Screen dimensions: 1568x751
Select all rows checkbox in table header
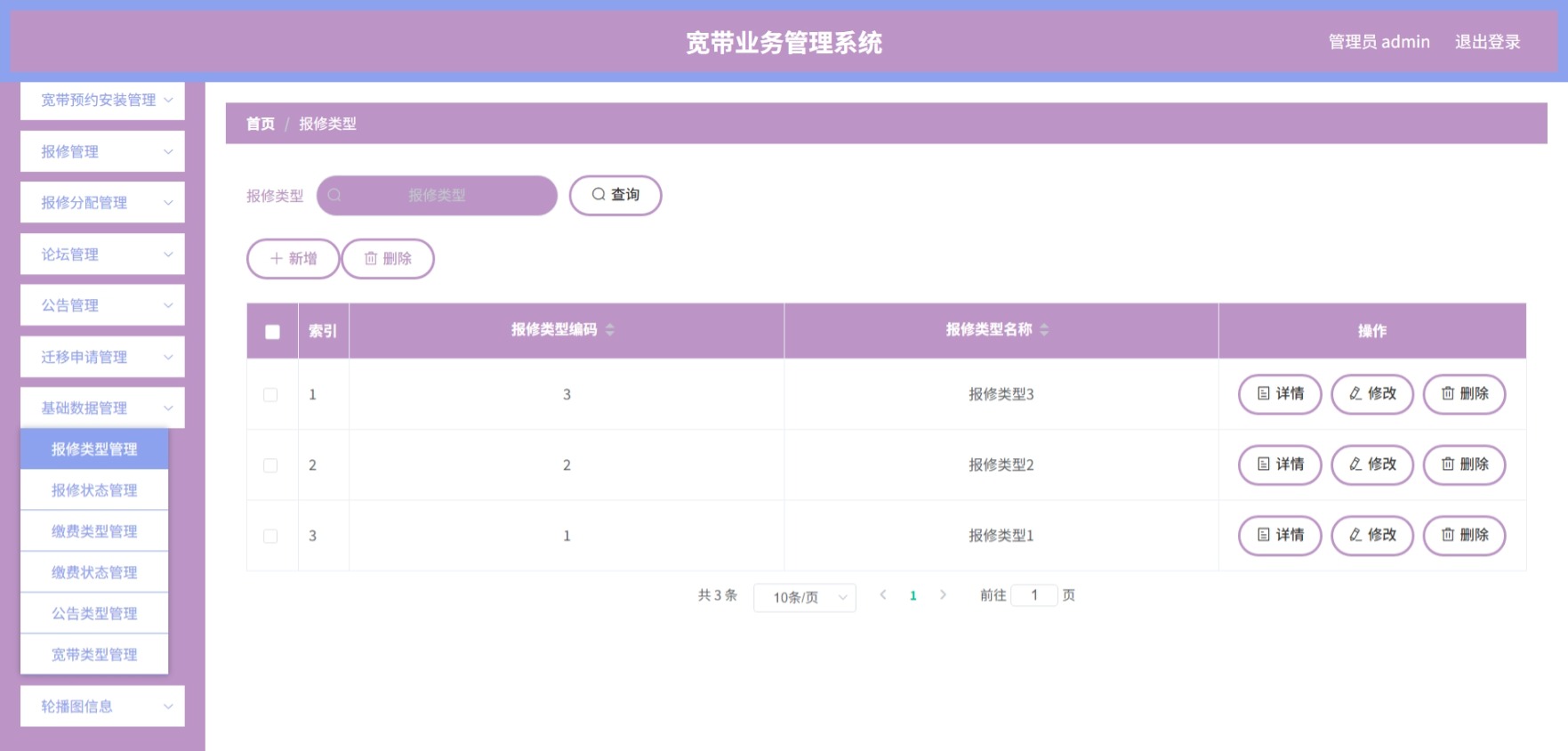click(272, 331)
